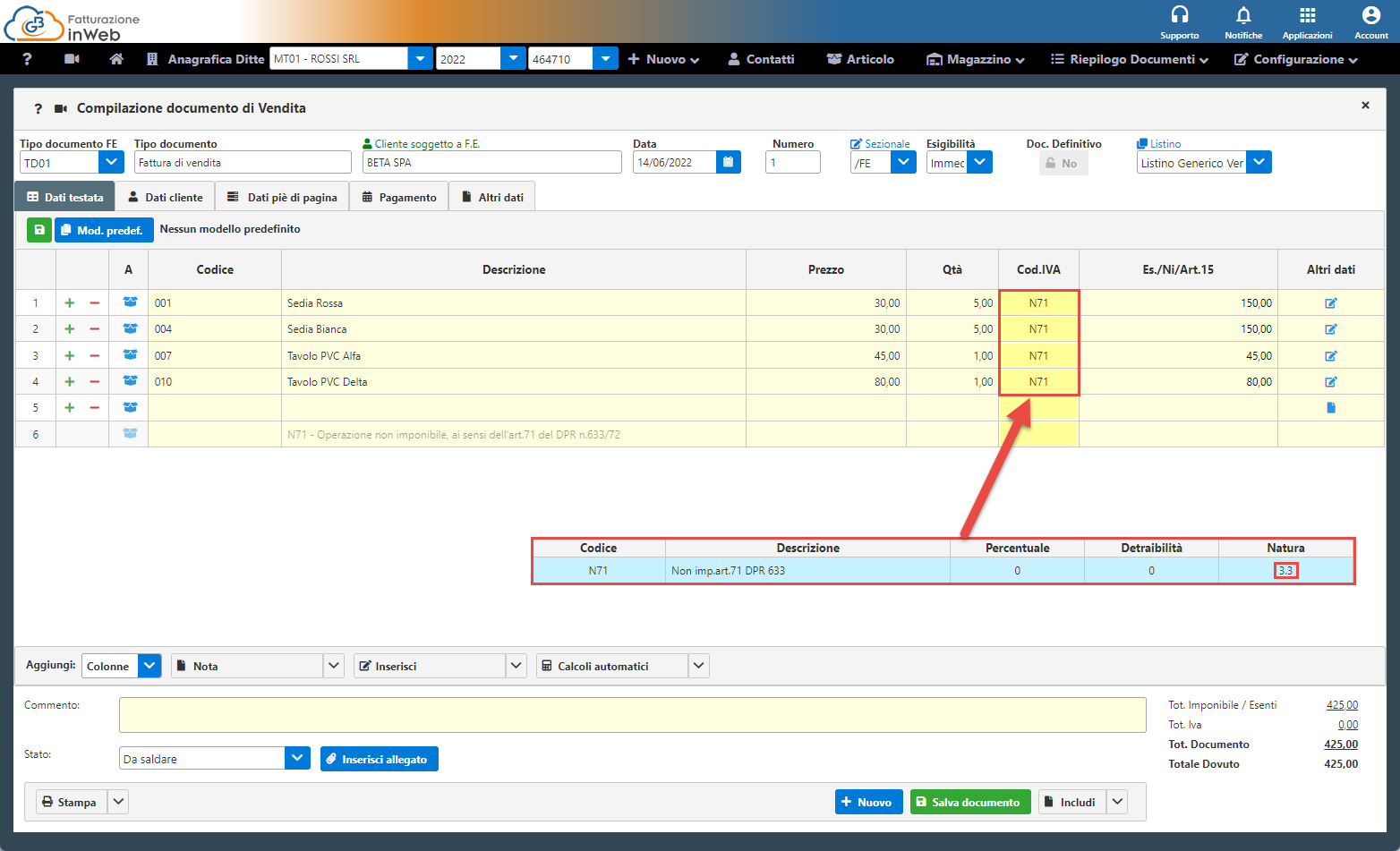Open the Magazzino menu

[x=975, y=59]
